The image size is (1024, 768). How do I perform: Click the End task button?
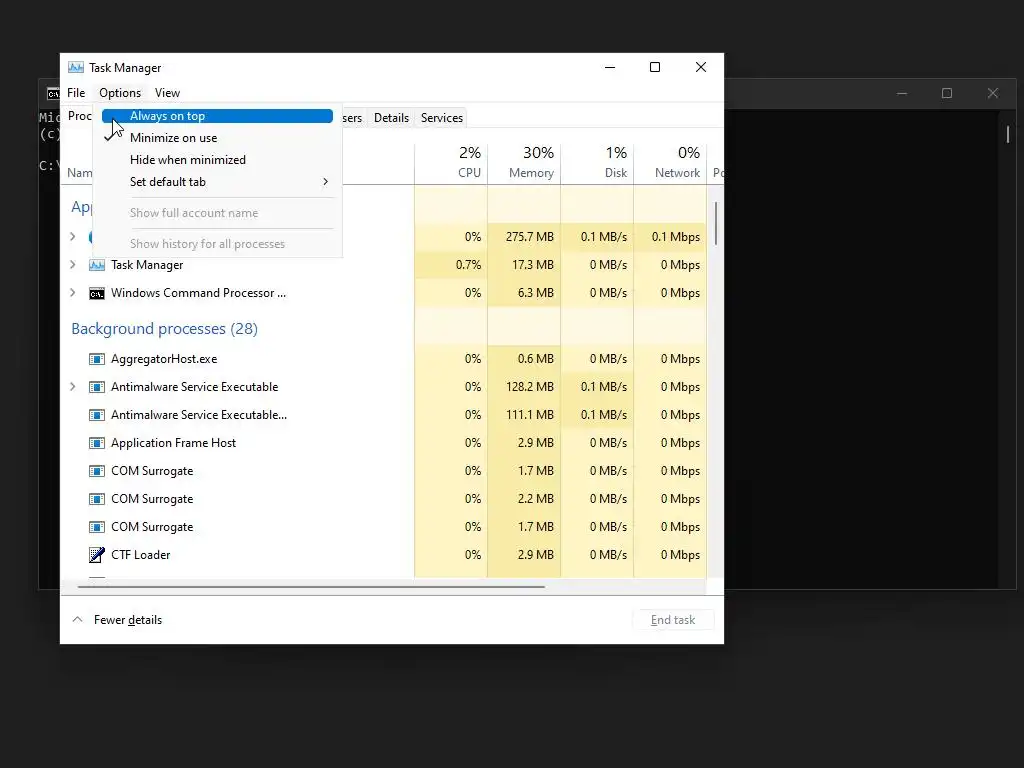click(673, 620)
